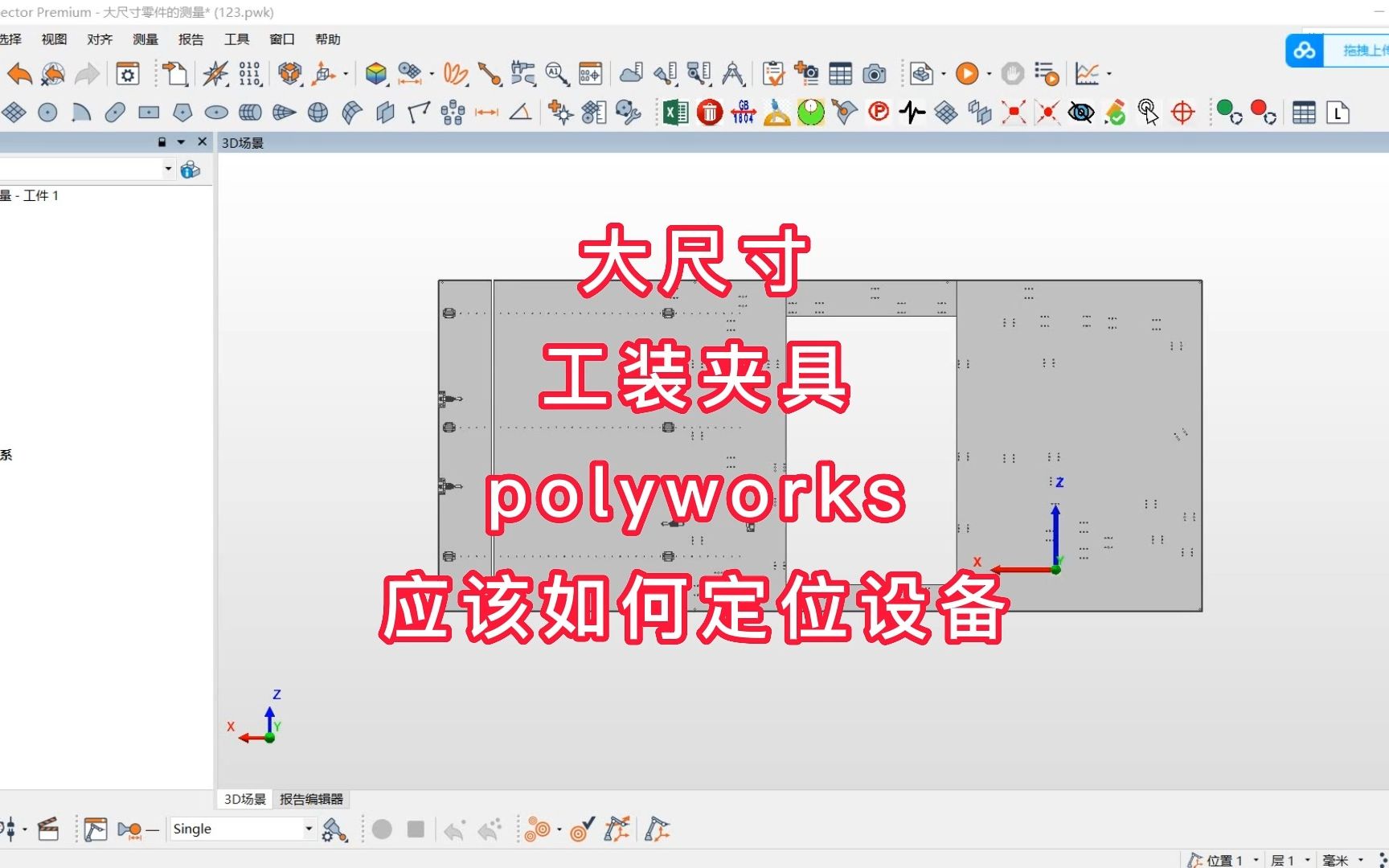Switch to the 3D场景 bottom tab
Image resolution: width=1389 pixels, height=868 pixels.
pyautogui.click(x=244, y=799)
